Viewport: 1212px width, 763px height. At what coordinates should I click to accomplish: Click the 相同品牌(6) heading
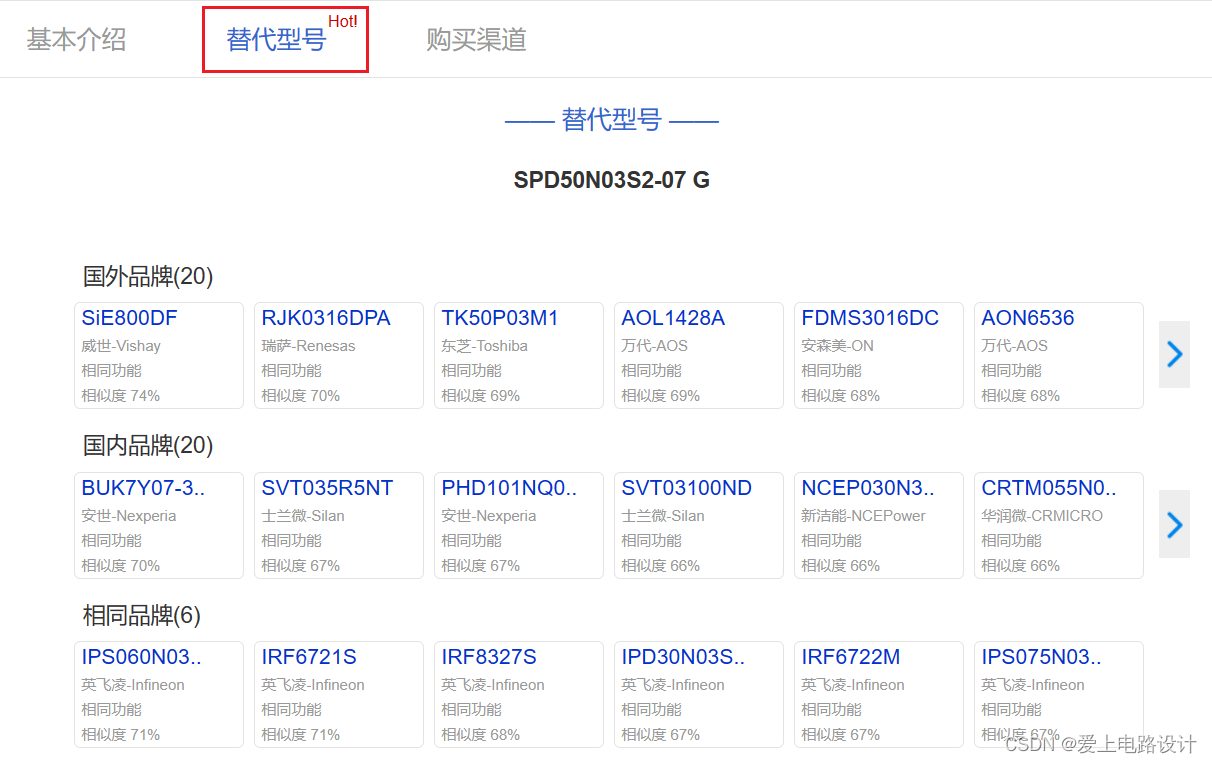(x=141, y=615)
